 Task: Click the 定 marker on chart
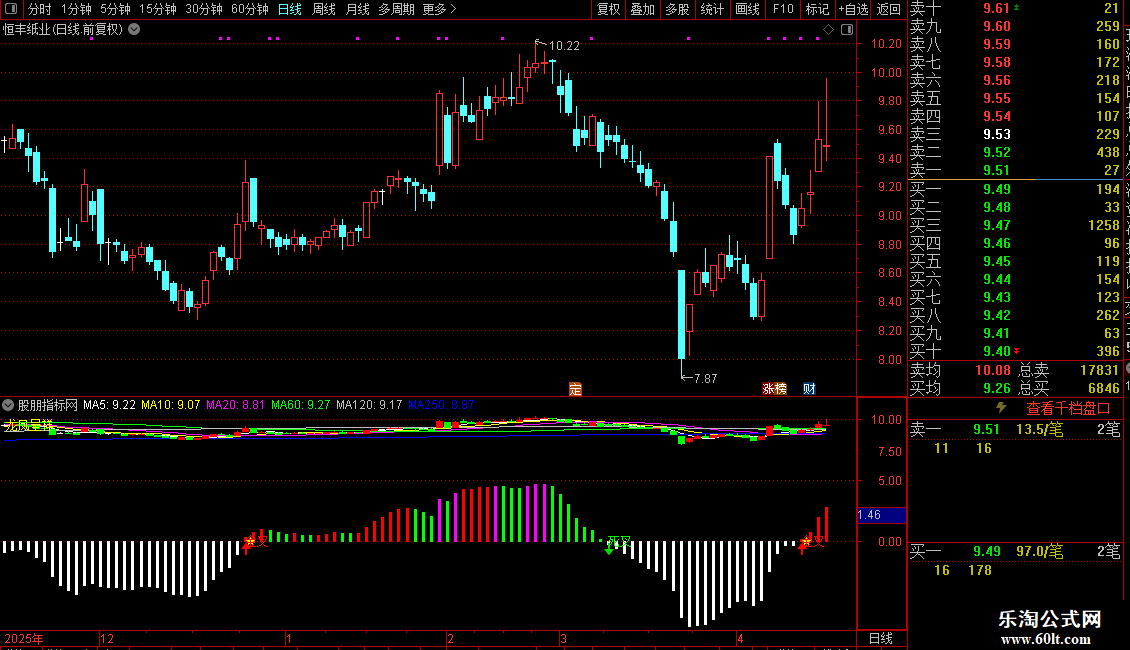point(575,389)
